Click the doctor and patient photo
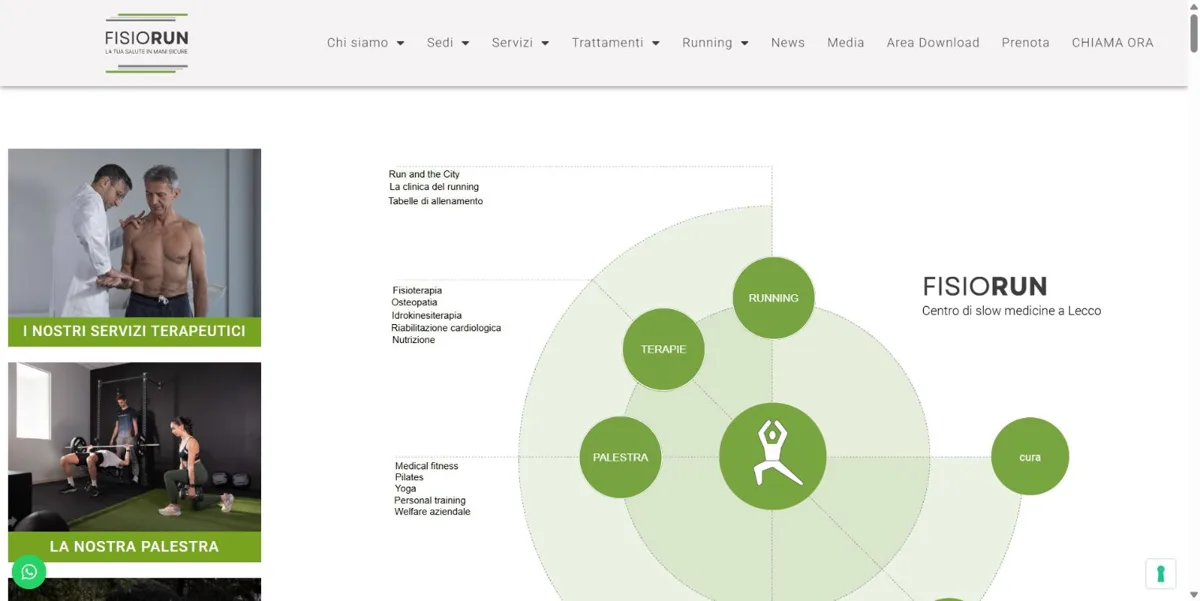 134,233
